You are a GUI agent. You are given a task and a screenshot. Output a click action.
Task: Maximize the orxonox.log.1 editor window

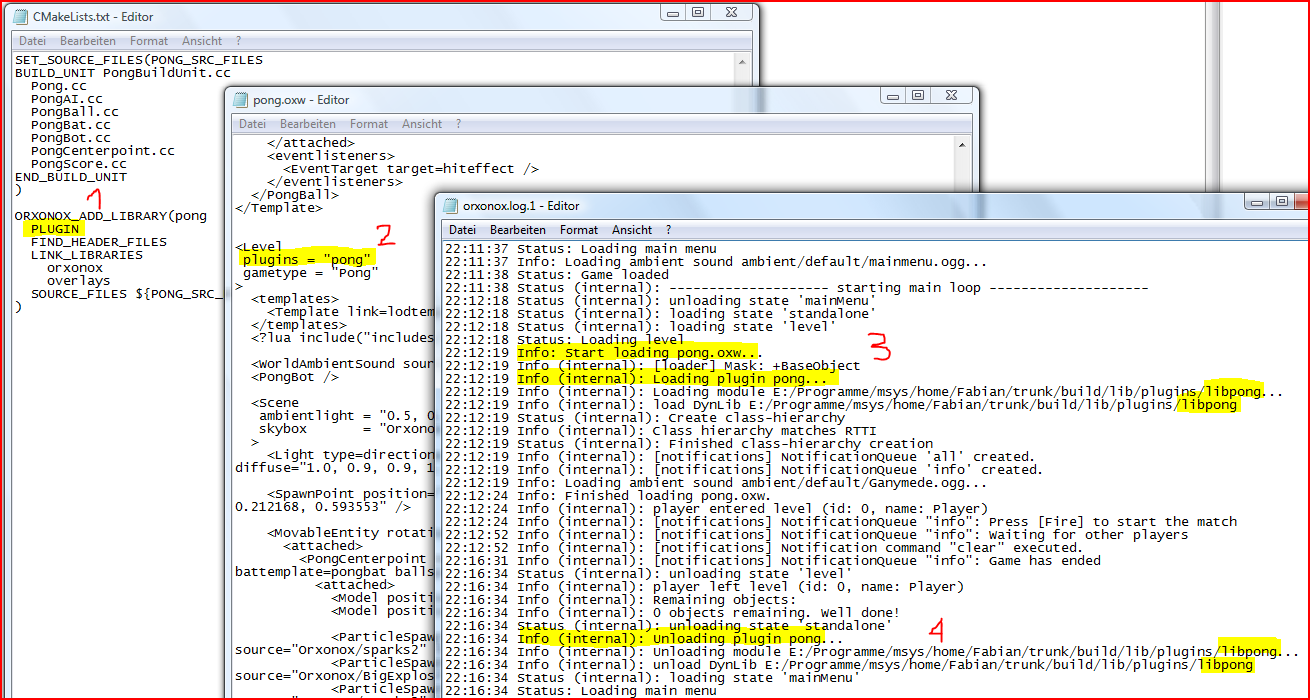coord(1282,201)
